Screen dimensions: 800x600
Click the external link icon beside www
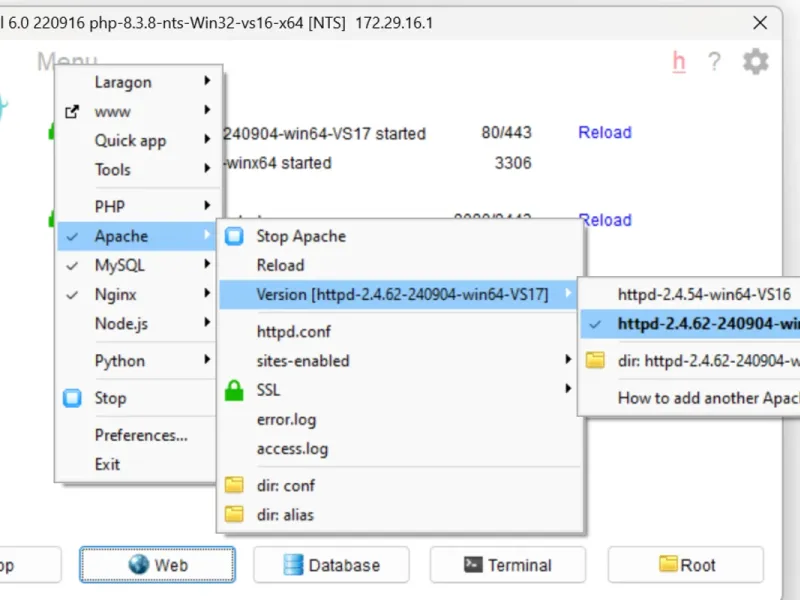72,112
